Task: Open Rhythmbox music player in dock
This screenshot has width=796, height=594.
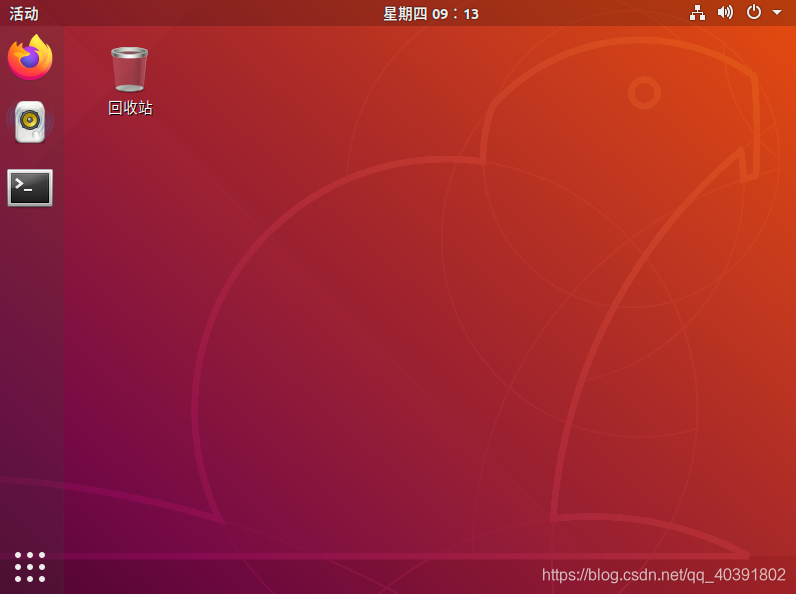Action: pos(30,122)
